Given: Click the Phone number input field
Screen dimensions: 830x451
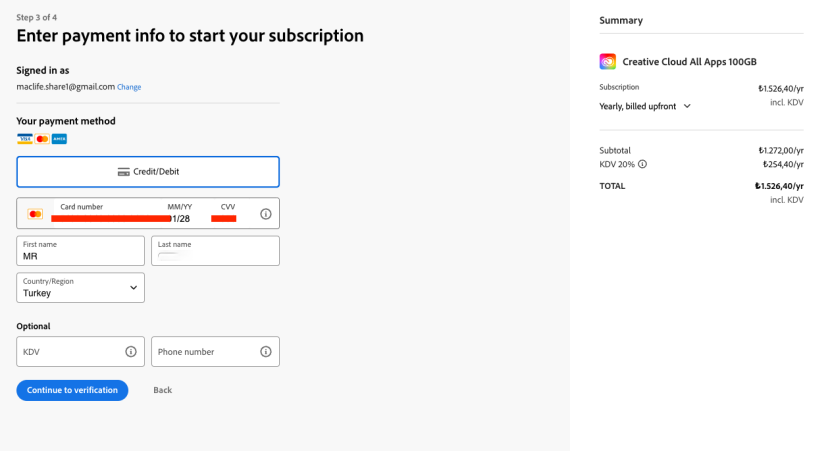Looking at the screenshot, I should (x=203, y=352).
